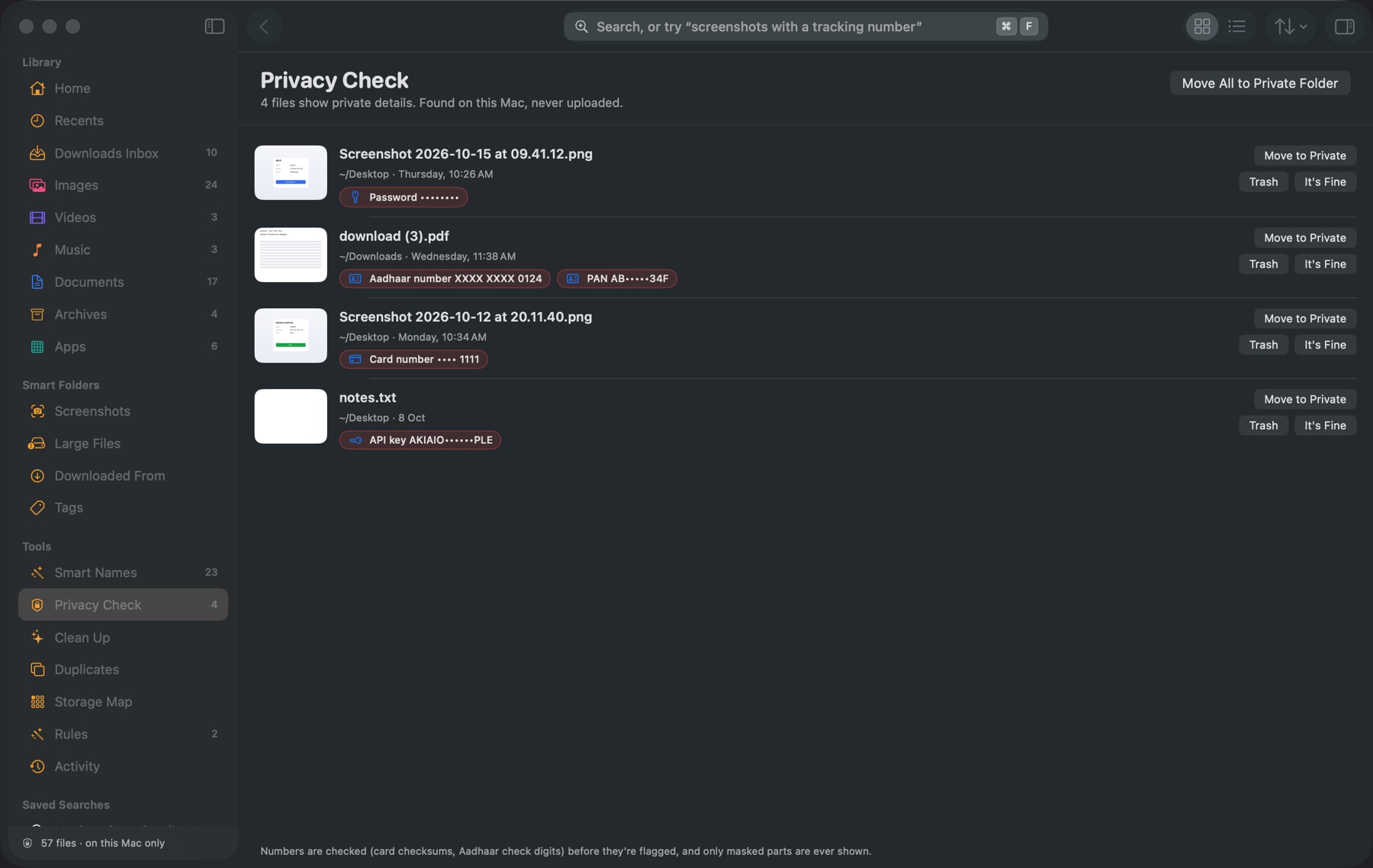
Task: Open Rules icon in Tools
Action: 37,734
